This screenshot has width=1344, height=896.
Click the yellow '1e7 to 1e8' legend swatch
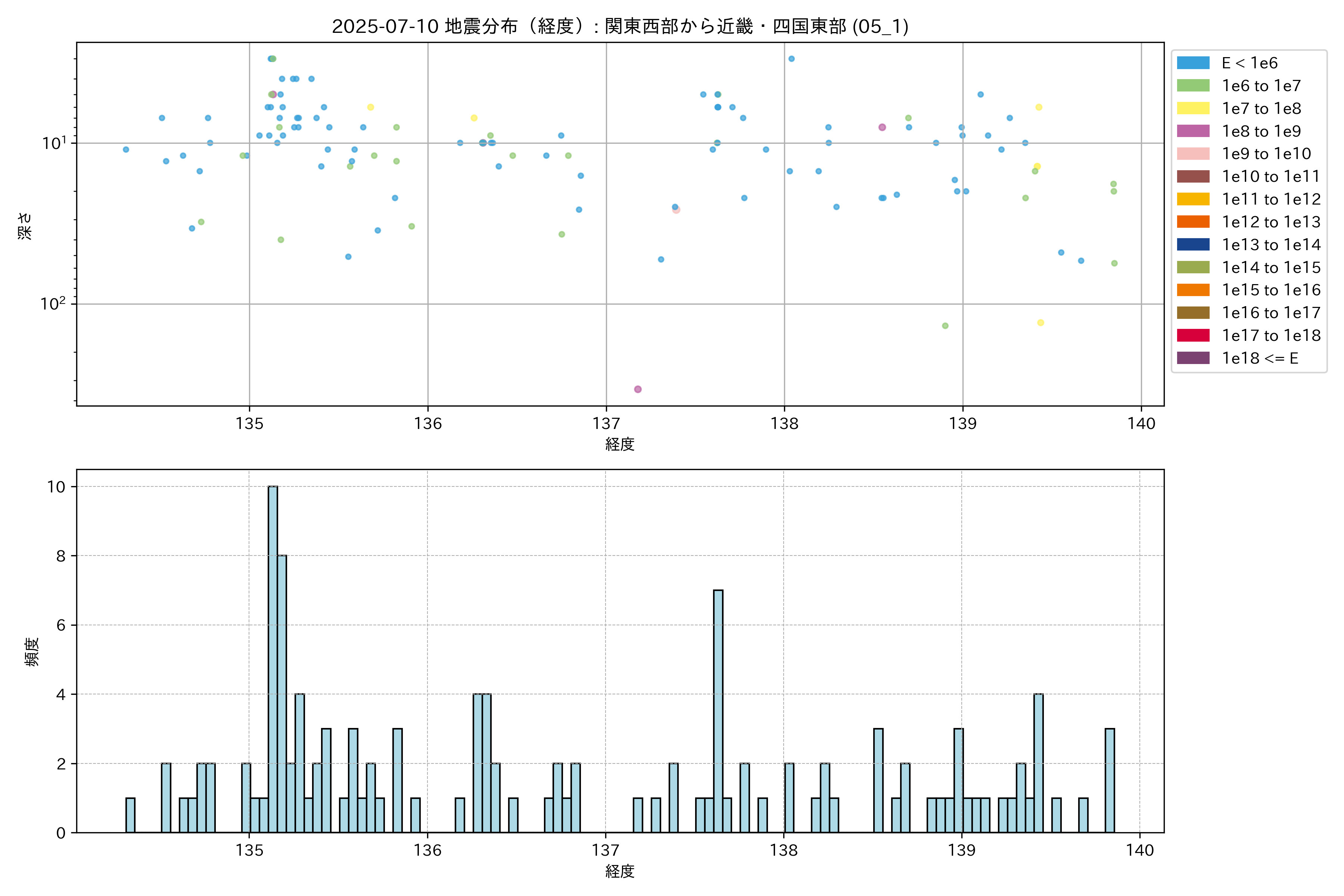pyautogui.click(x=1192, y=109)
